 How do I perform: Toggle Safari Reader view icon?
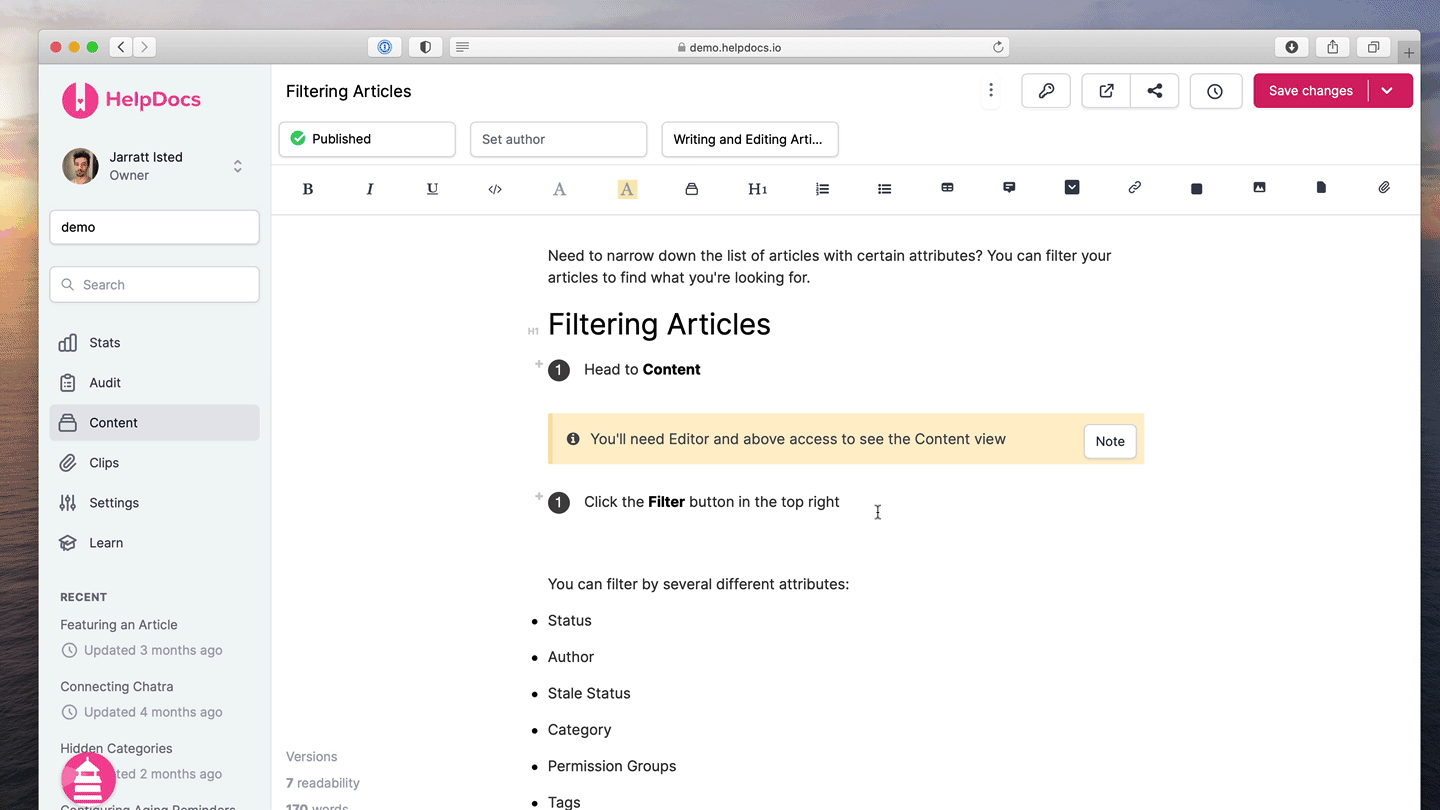coord(462,47)
